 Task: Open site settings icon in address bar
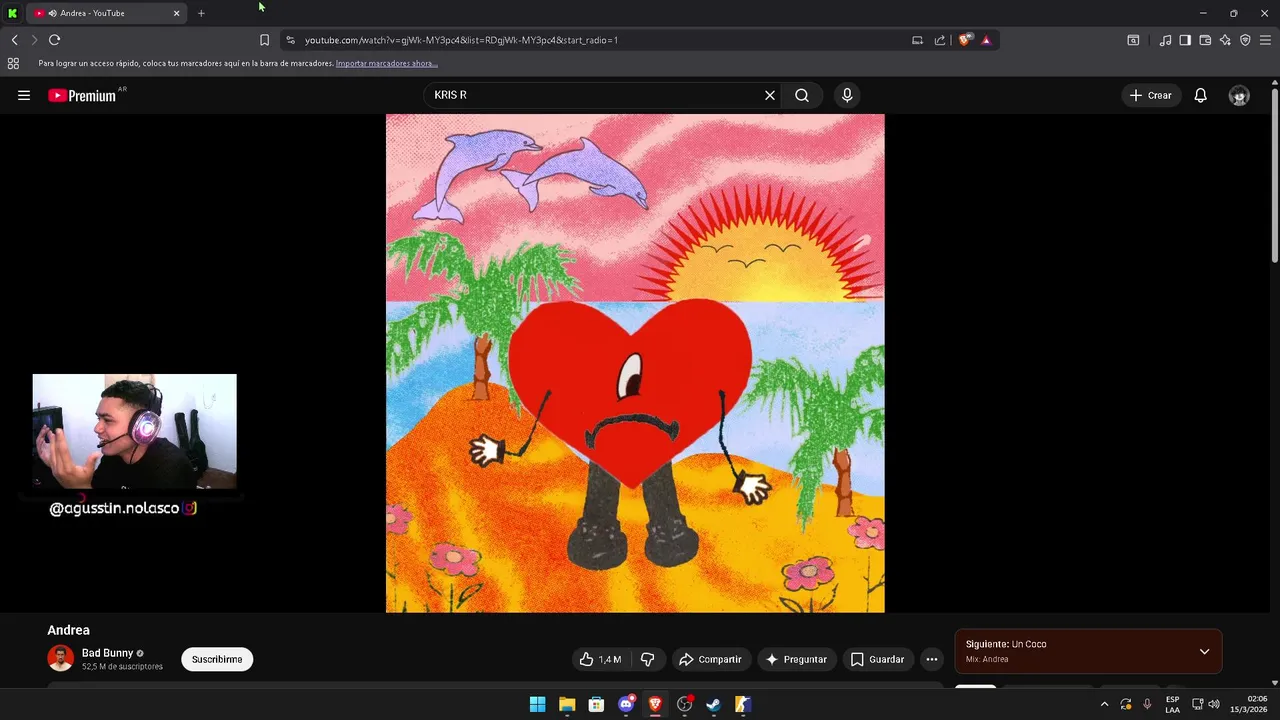tap(290, 40)
